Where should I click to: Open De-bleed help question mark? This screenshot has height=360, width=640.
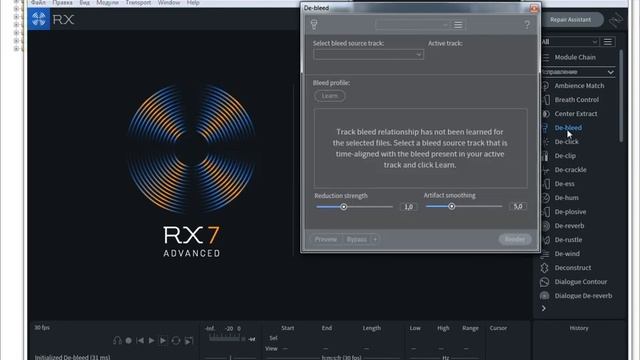point(527,25)
